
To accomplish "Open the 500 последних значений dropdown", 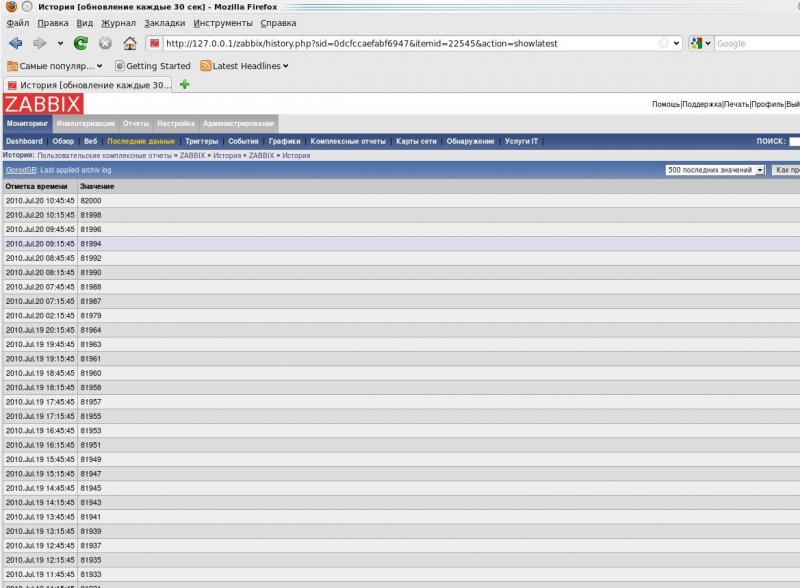I will point(714,170).
